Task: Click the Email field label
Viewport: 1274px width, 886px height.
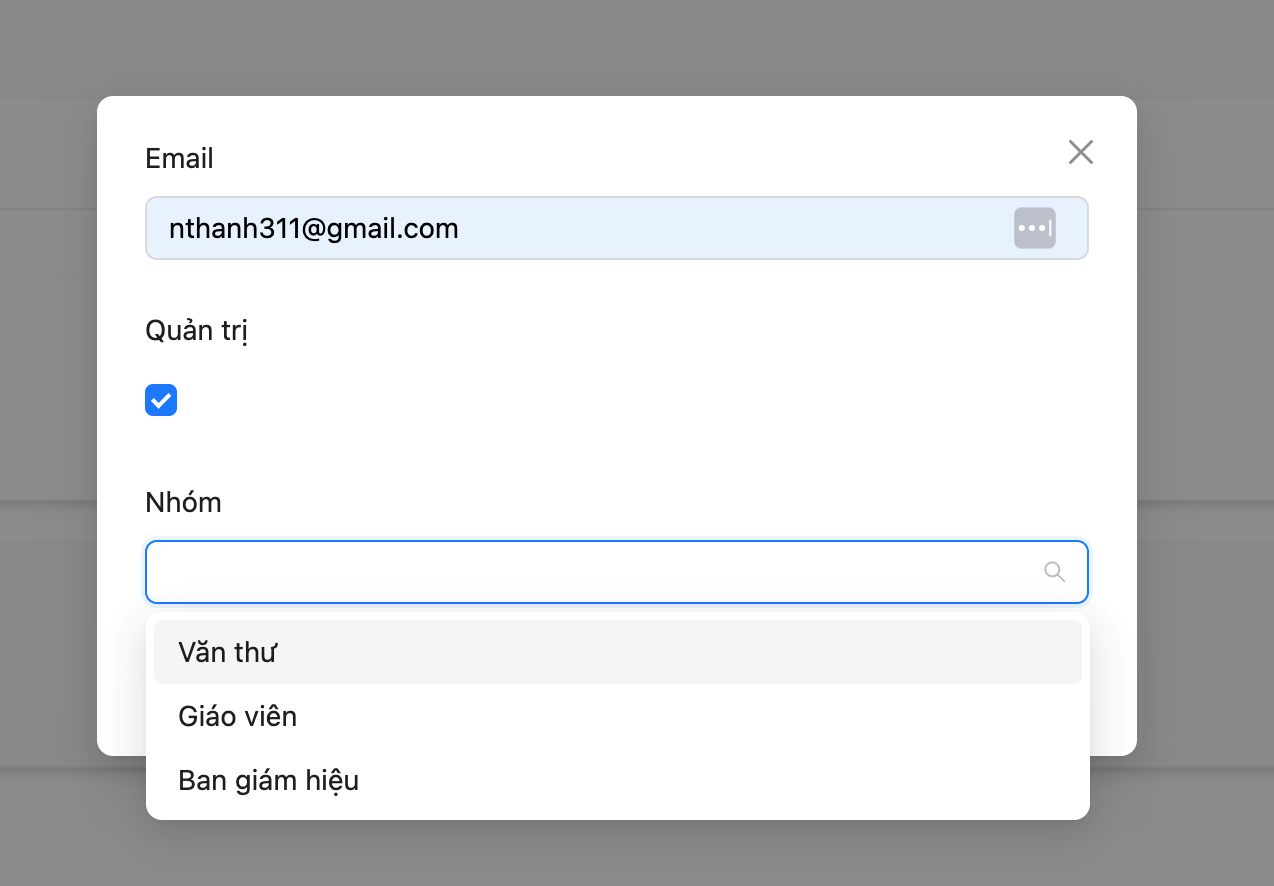Action: click(x=180, y=159)
